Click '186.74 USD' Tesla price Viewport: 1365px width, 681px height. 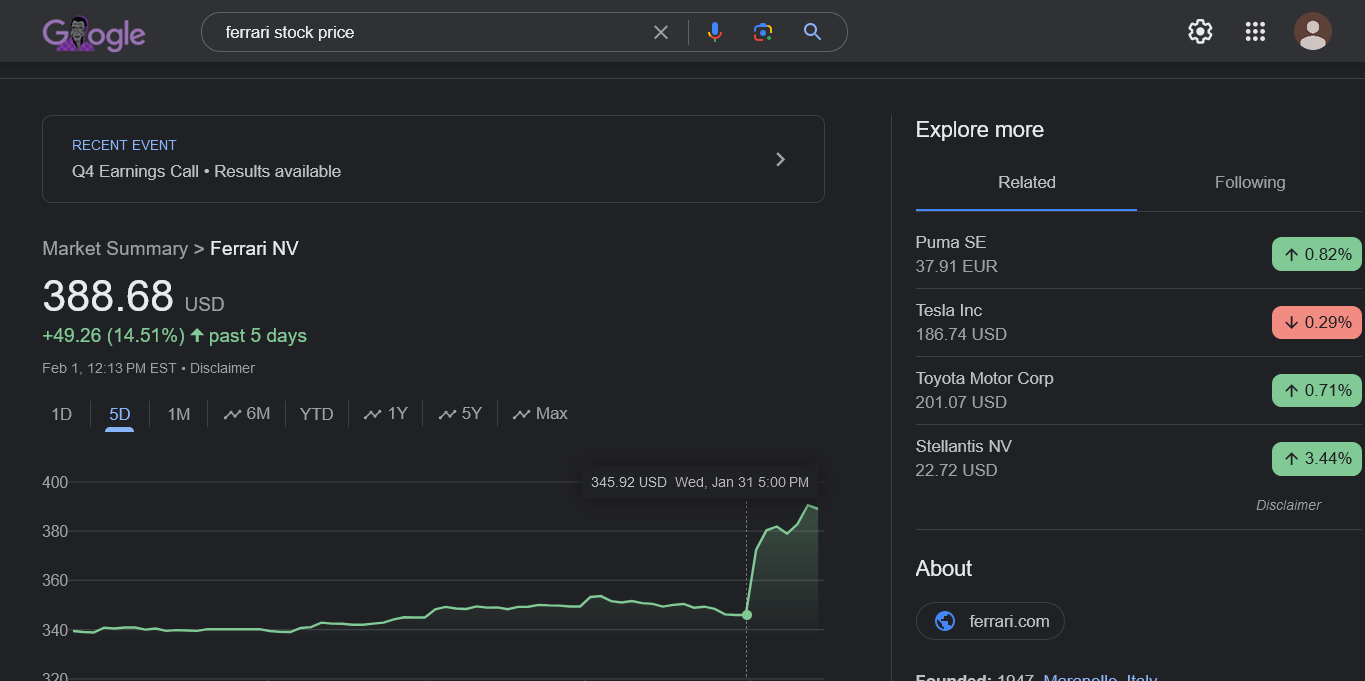point(961,334)
